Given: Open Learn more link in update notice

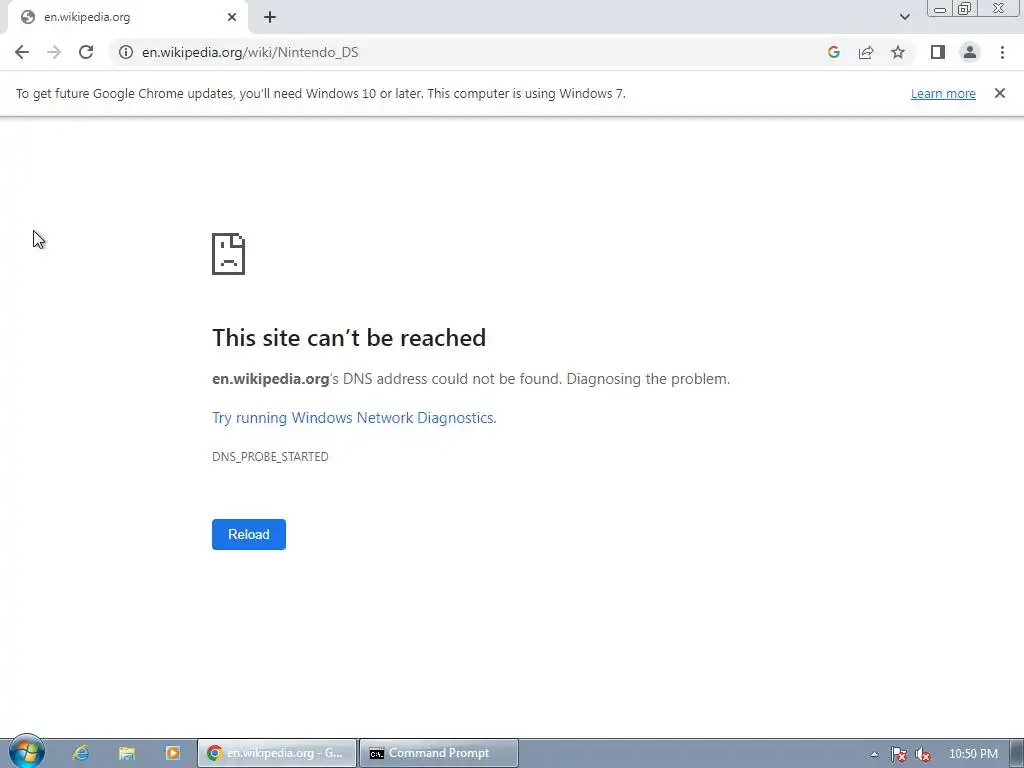Looking at the screenshot, I should pos(943,93).
